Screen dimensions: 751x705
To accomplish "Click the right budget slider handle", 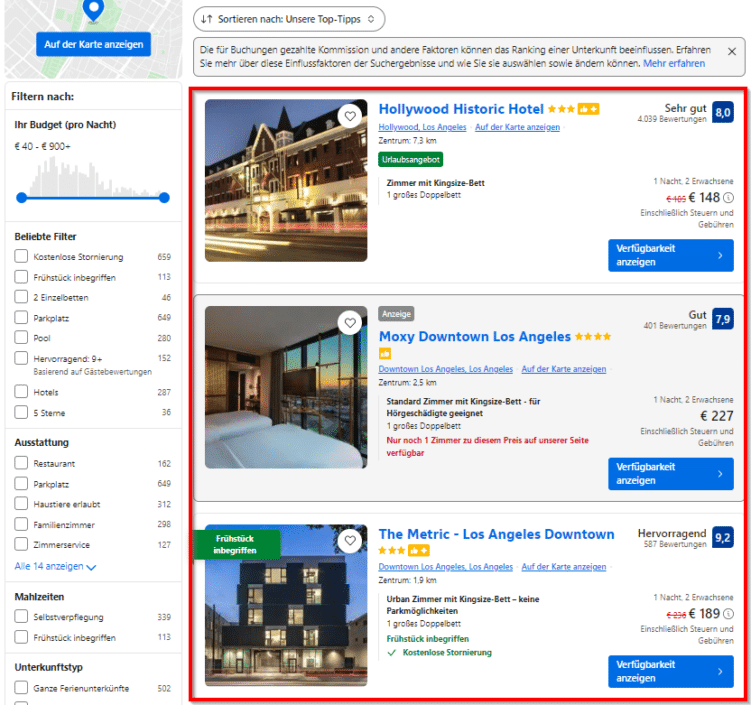I will coord(164,197).
